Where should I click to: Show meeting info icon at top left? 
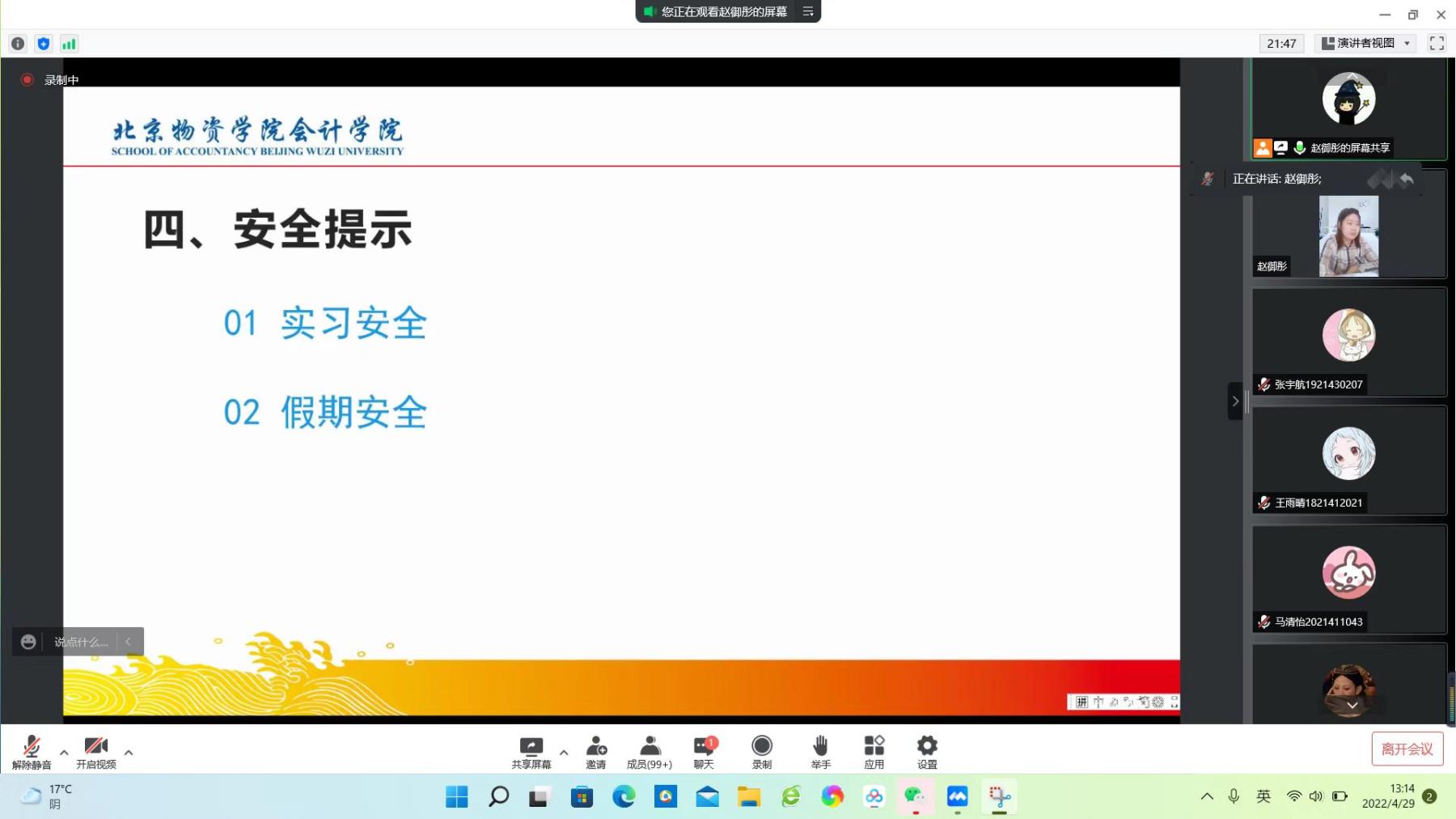click(18, 44)
